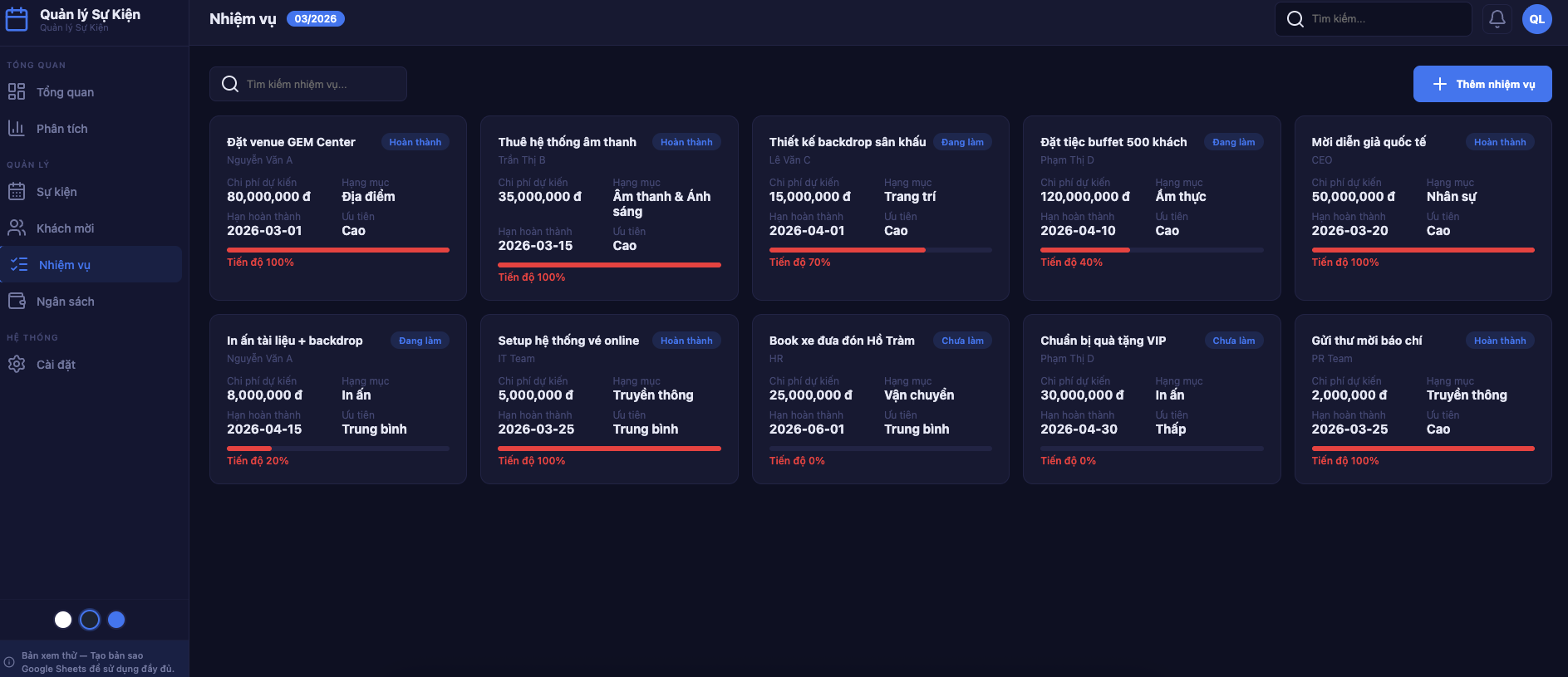Image resolution: width=1568 pixels, height=677 pixels.
Task: Open the In ấn tài liệu + backdrop title
Action: (295, 341)
